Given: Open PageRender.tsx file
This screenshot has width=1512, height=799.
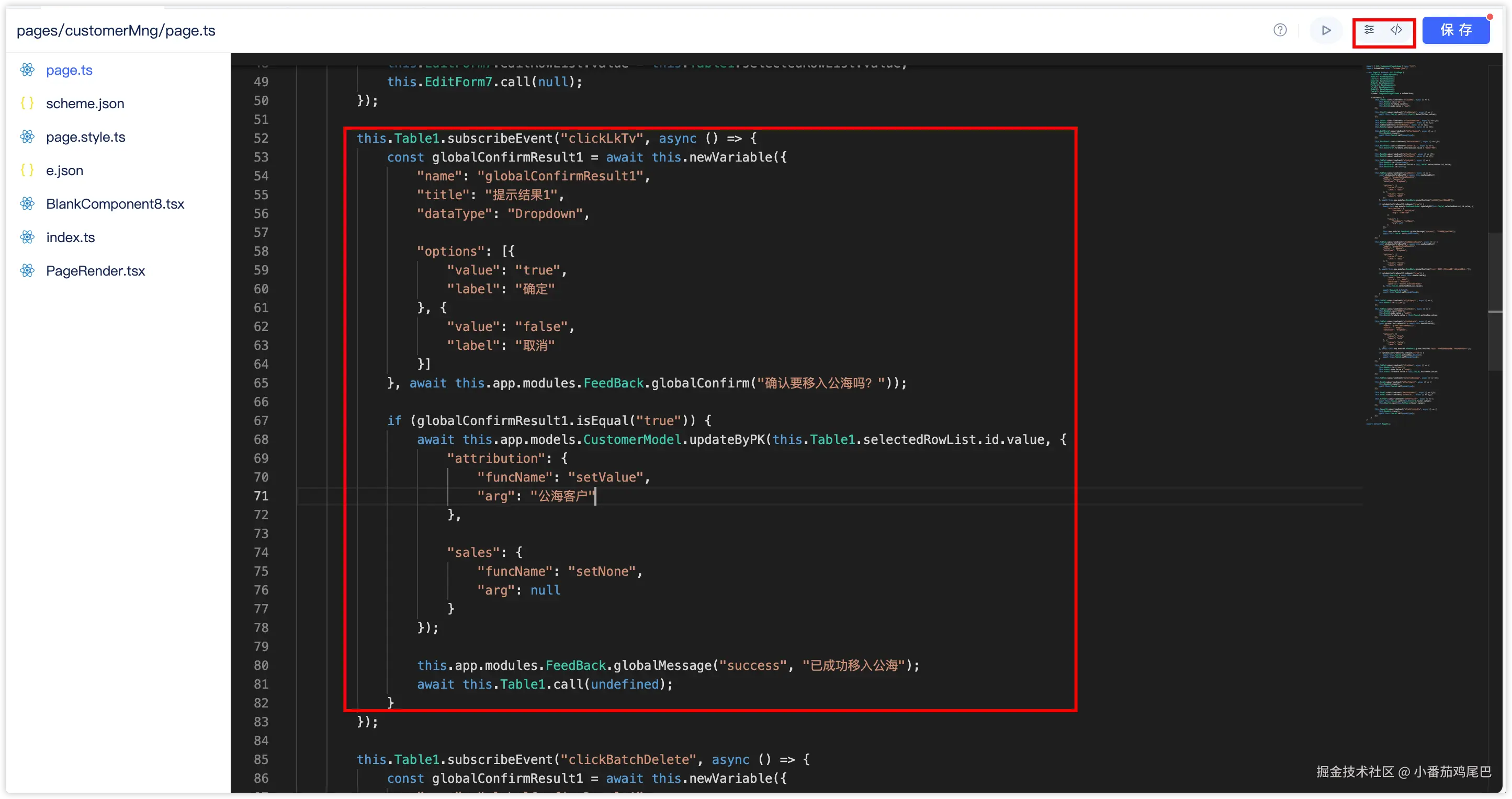Looking at the screenshot, I should point(95,271).
